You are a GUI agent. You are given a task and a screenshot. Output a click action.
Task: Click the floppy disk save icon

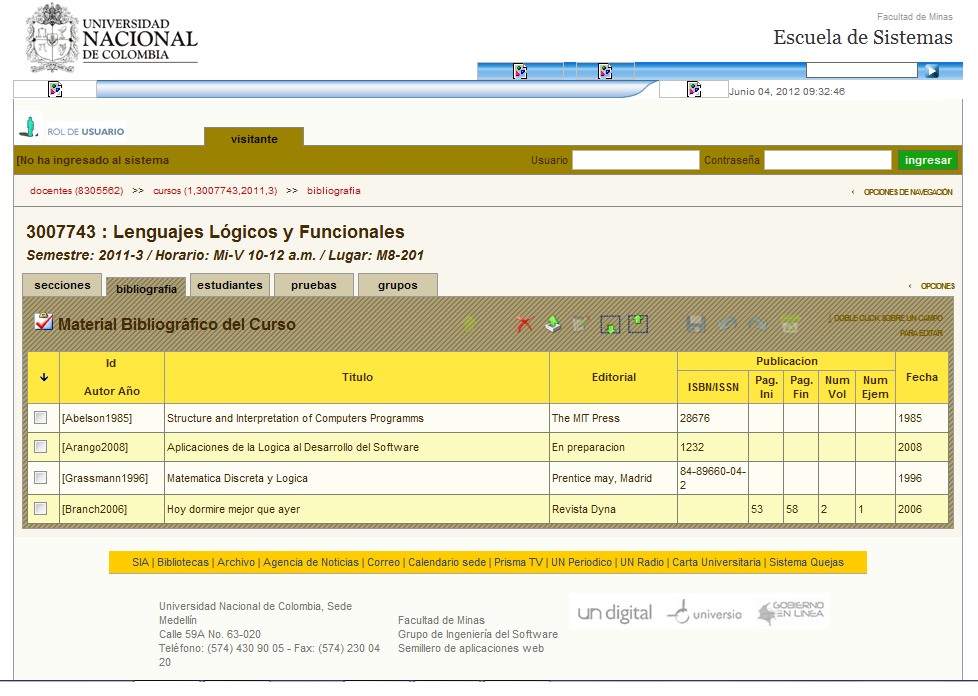[697, 324]
